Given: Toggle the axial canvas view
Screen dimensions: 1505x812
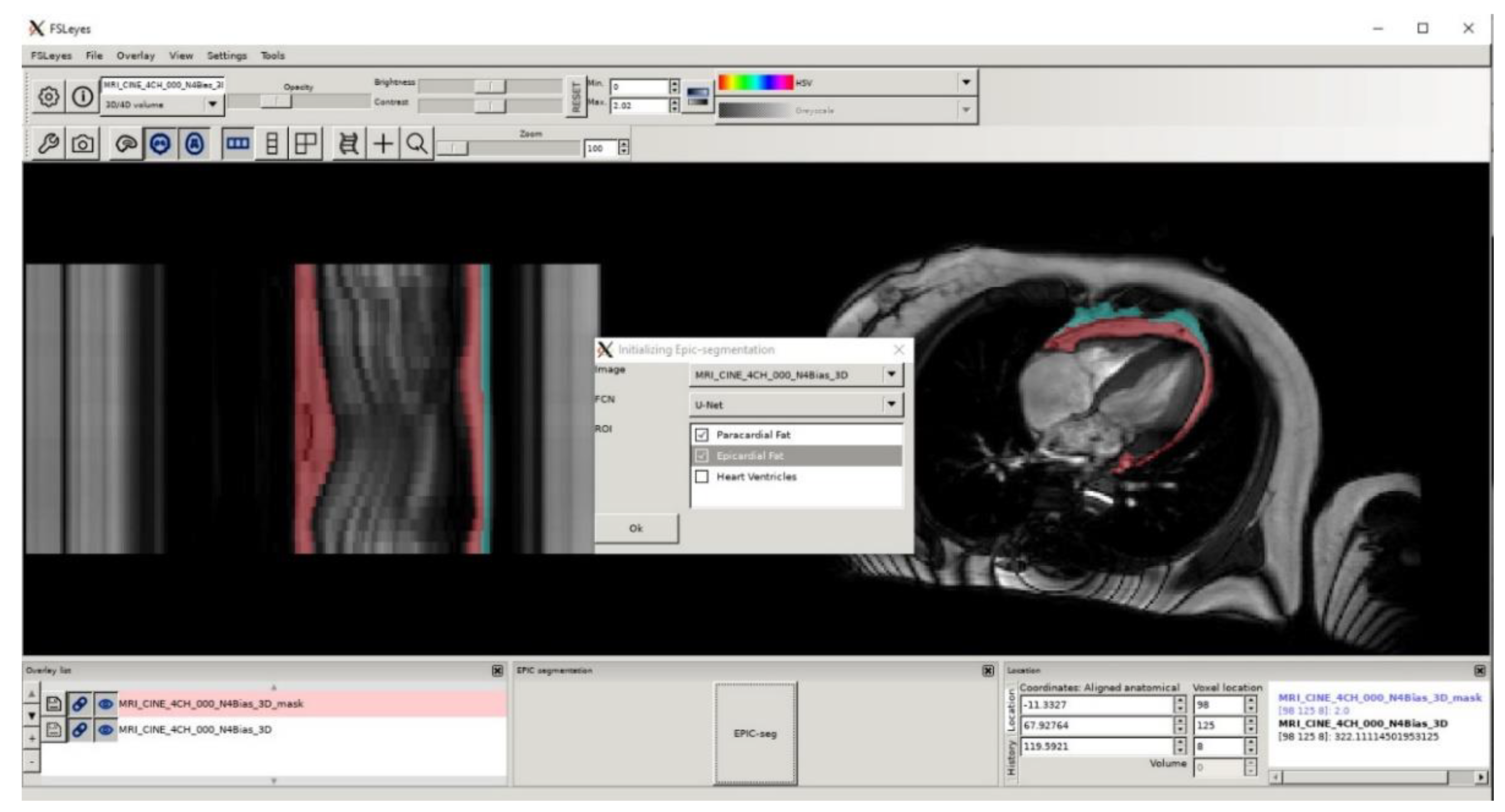Looking at the screenshot, I should pos(194,144).
